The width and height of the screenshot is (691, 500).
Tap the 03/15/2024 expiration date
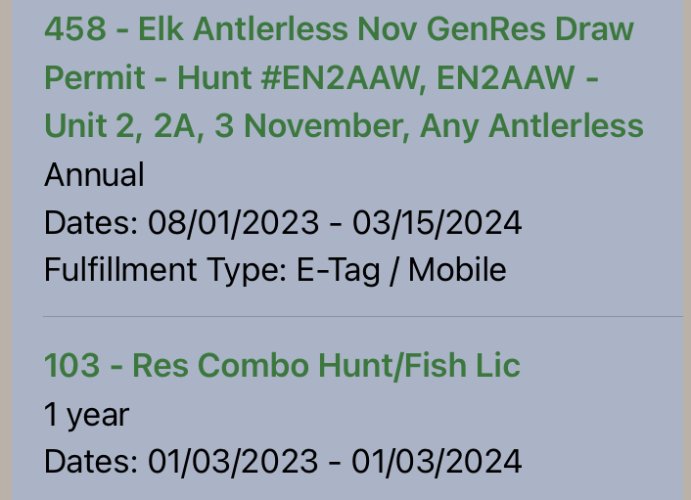coord(437,222)
